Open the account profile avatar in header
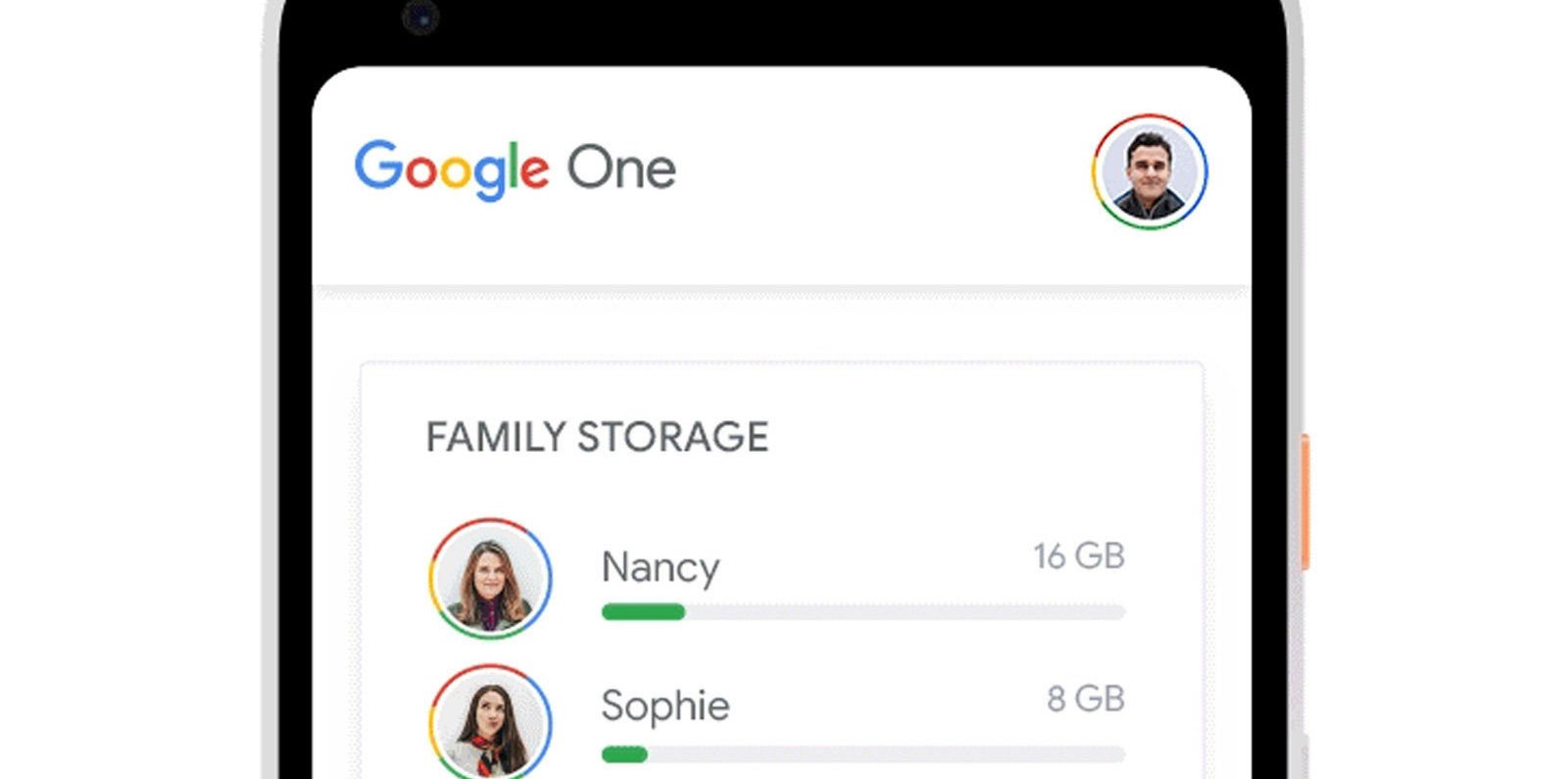Screen dimensions: 1568x779 pyautogui.click(x=1150, y=171)
